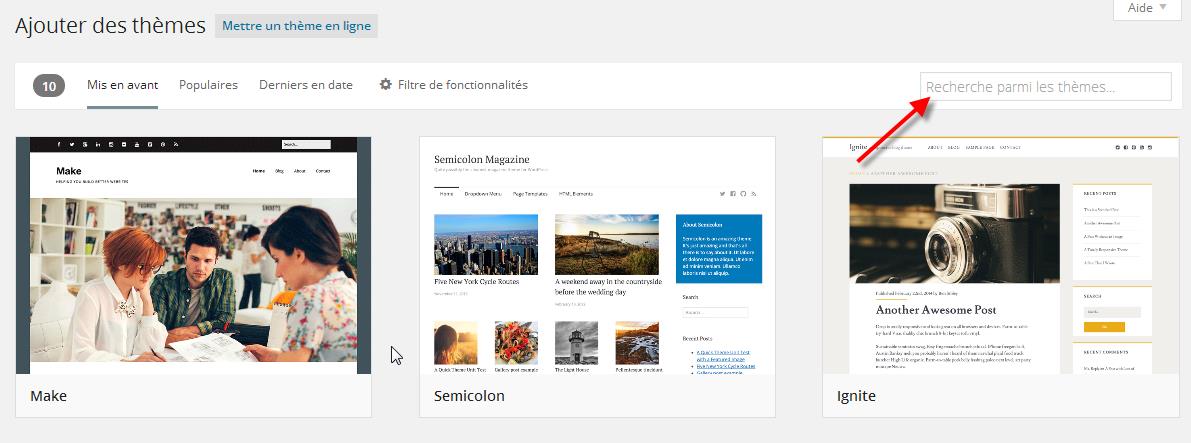Image resolution: width=1191 pixels, height=443 pixels.
Task: Click the Aide dropdown arrow
Action: pos(1163,8)
